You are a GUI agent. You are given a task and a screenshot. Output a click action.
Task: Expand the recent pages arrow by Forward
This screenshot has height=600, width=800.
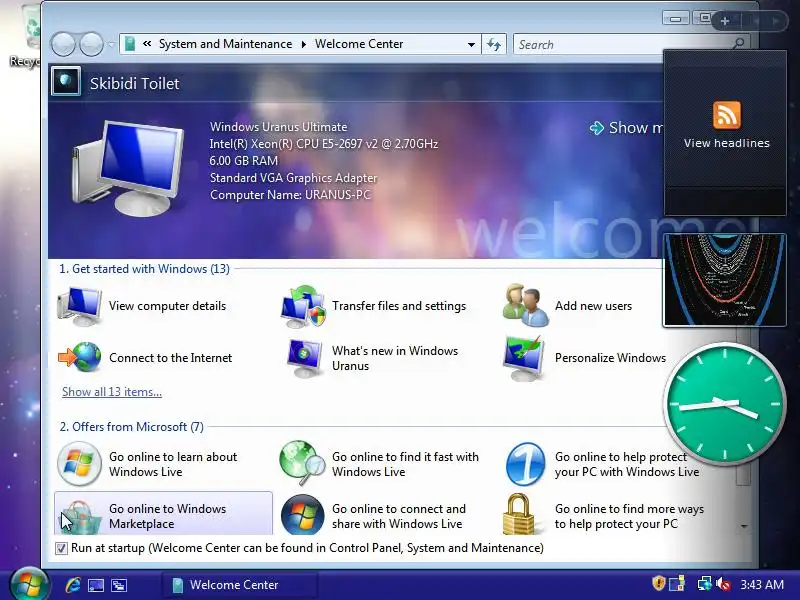point(111,45)
